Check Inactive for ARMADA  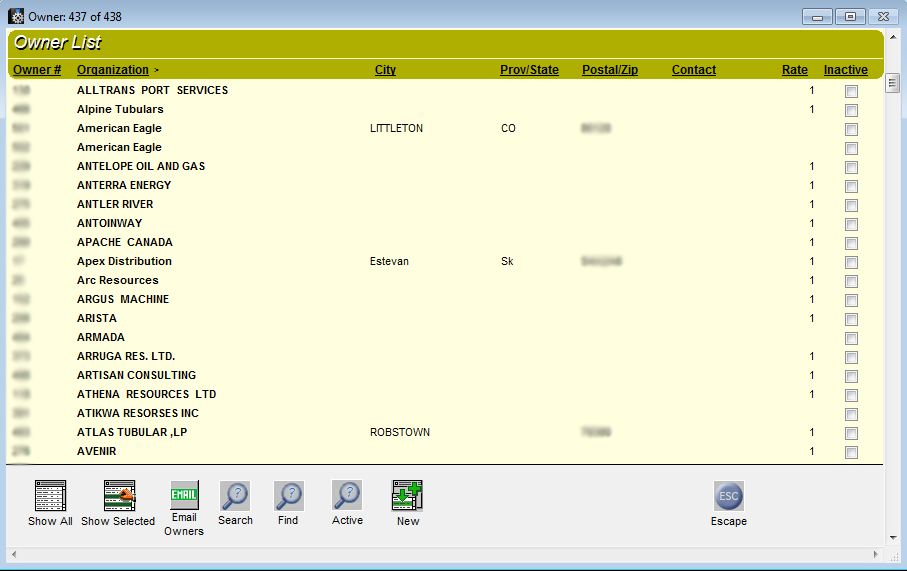(851, 338)
